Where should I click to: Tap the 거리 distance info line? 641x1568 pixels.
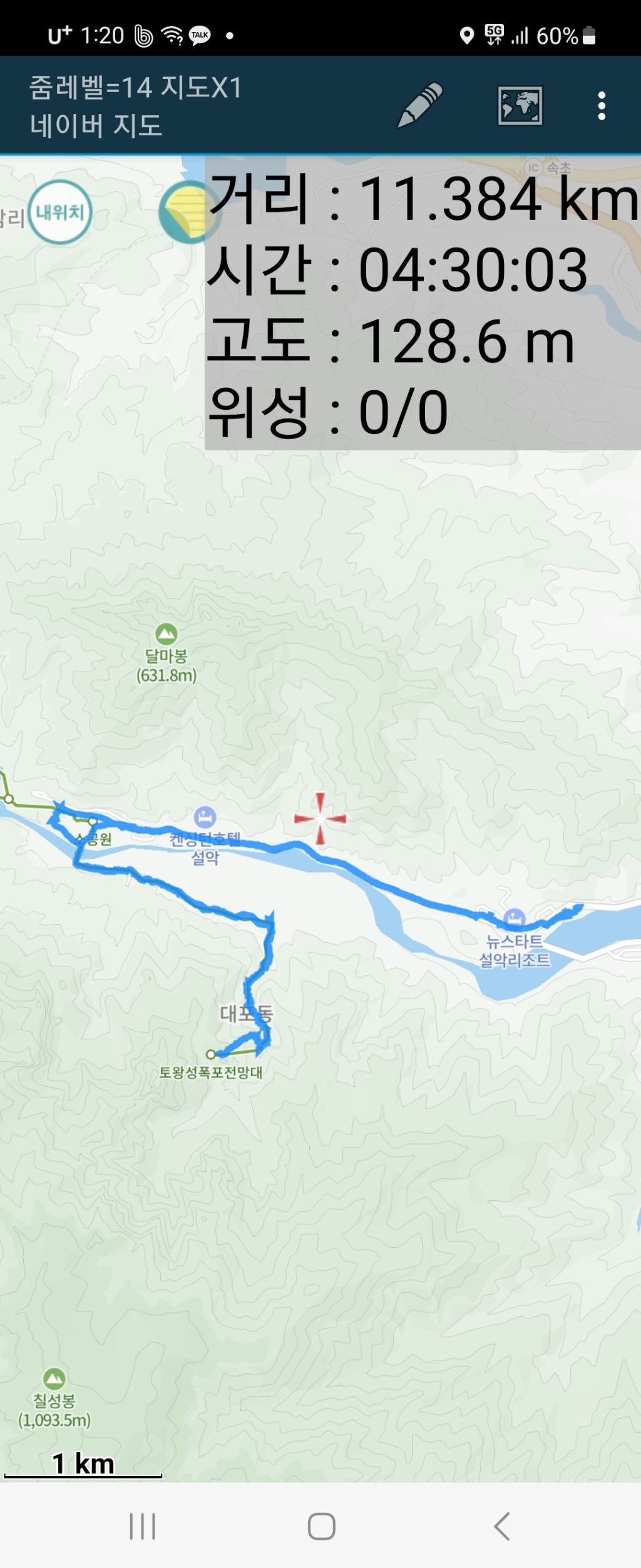pyautogui.click(x=423, y=199)
